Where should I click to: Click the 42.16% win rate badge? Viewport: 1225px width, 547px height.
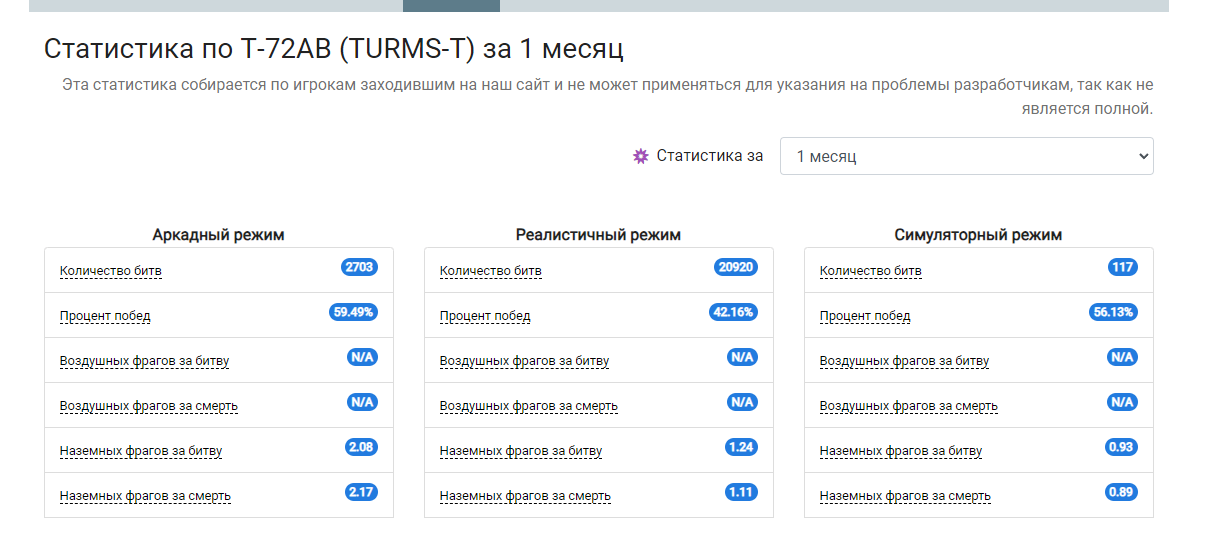733,312
